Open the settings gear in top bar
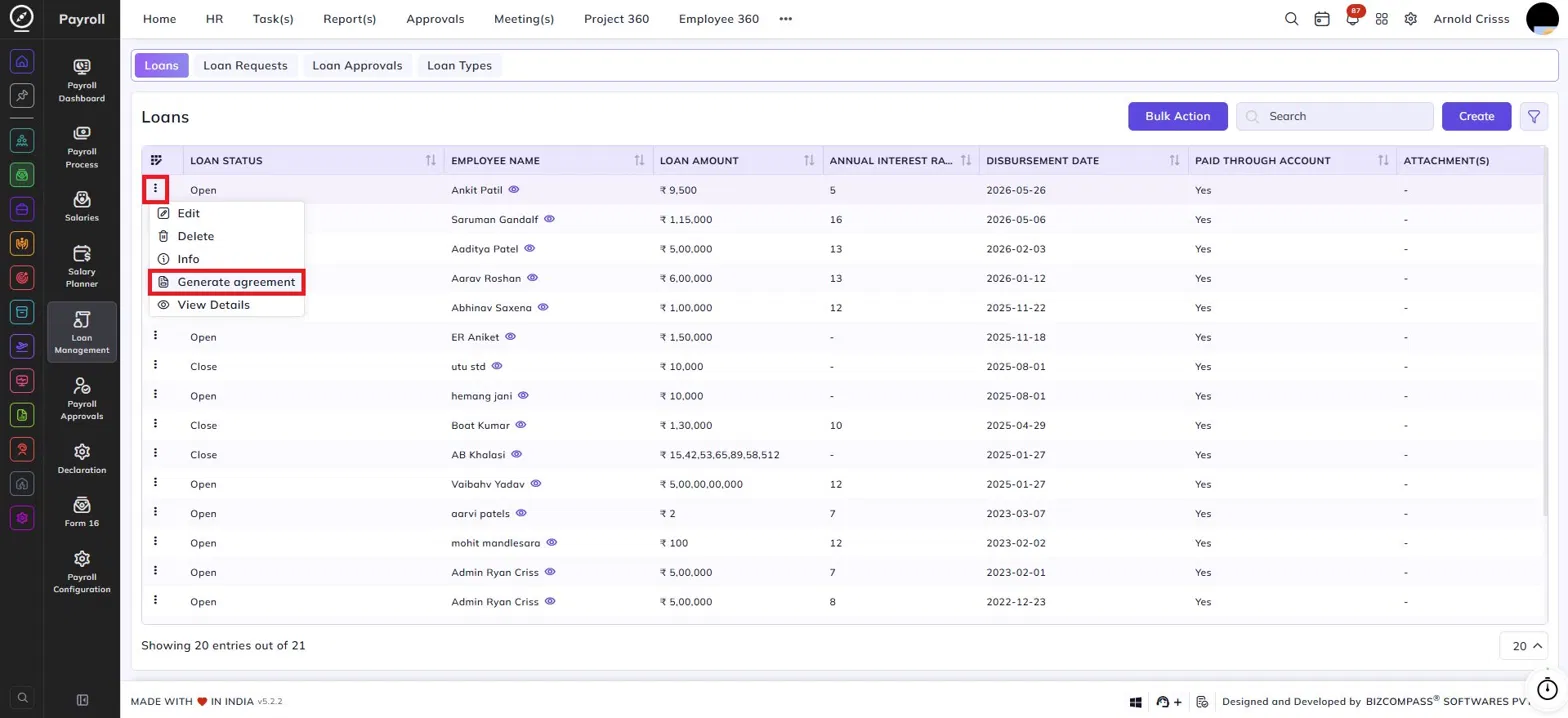The image size is (1568, 718). [1410, 19]
